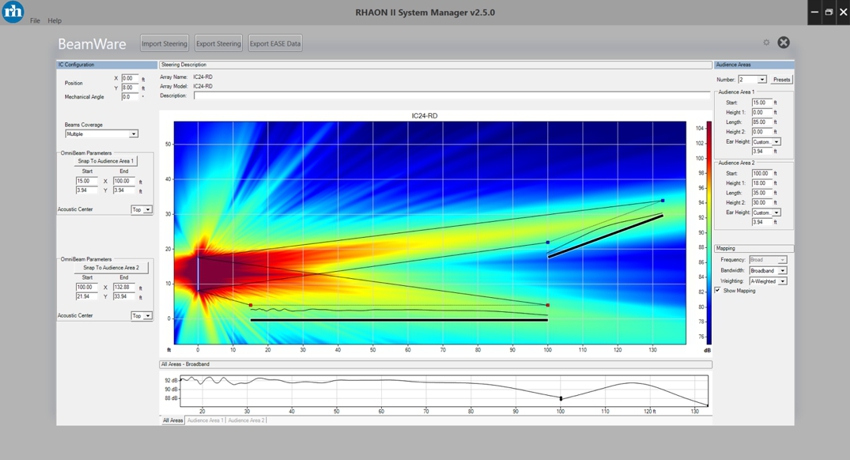Toggle the Show Mapping checkbox
Screen dimensions: 850x460
(x=718, y=290)
